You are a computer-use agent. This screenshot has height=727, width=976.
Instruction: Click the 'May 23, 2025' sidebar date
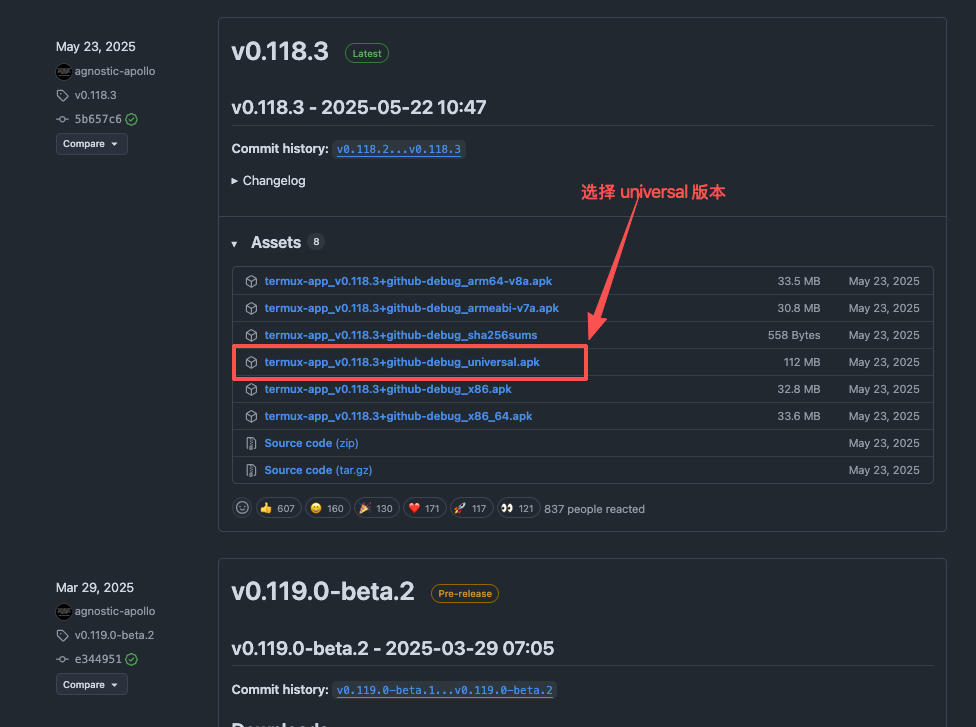coord(96,47)
